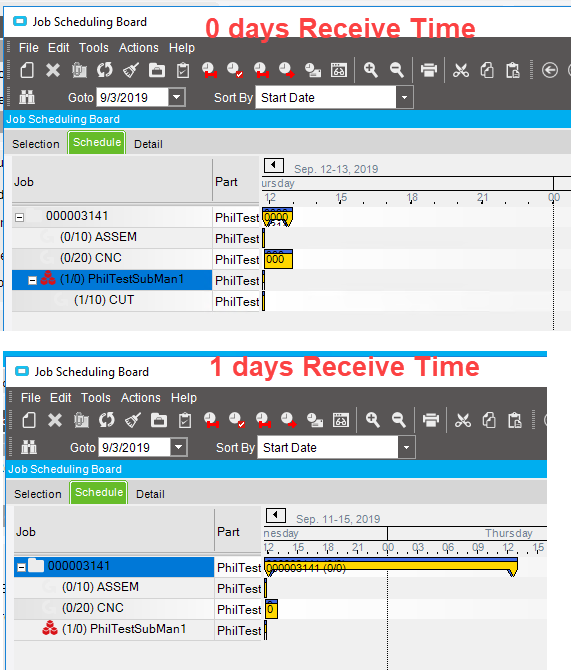Click open folder icon in top window toolbar
Screen dimensions: 571x670
point(157,70)
